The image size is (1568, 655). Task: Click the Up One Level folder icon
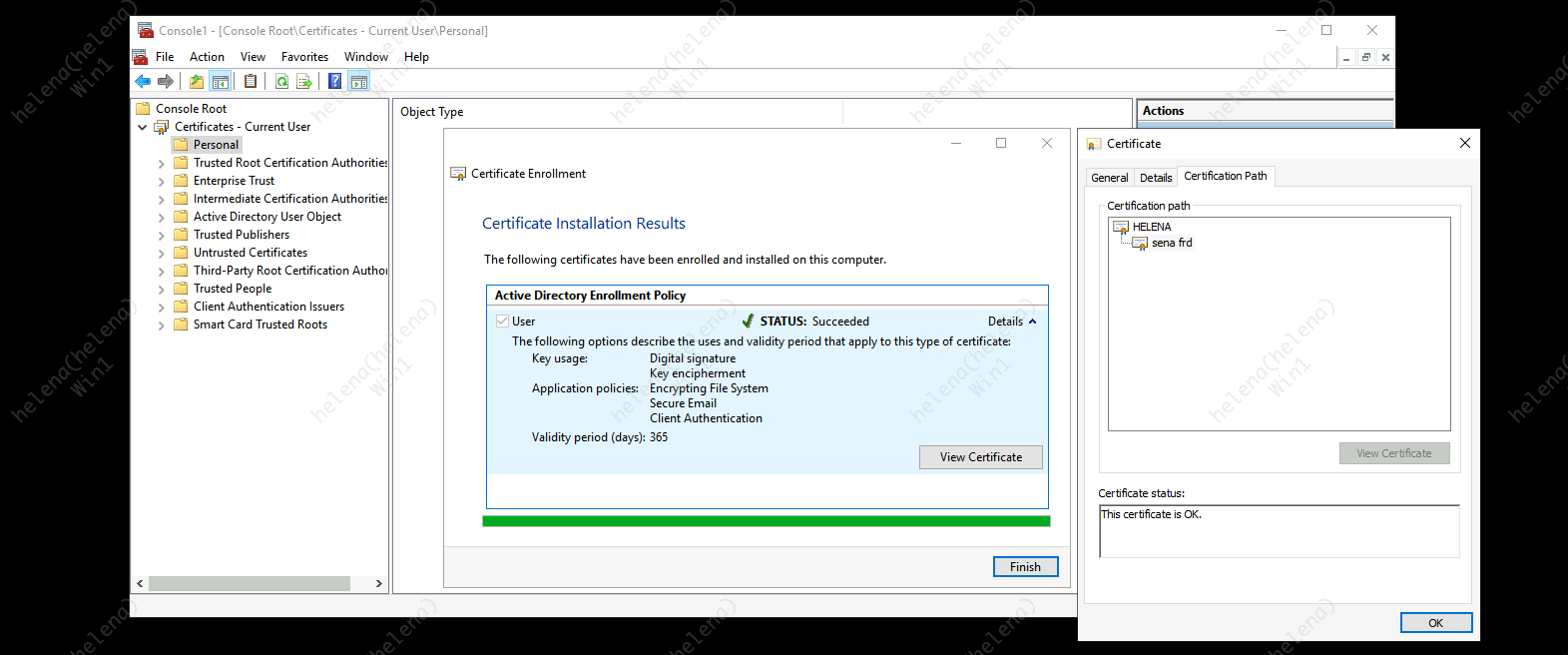coord(197,82)
